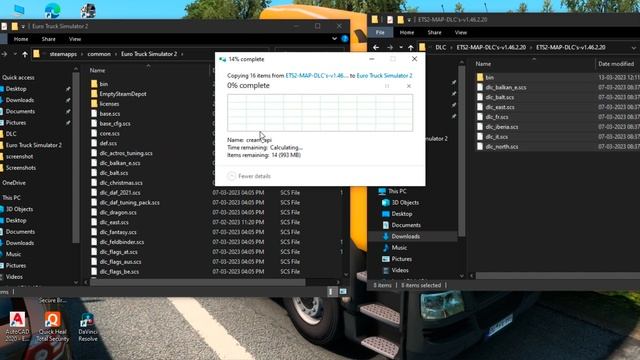This screenshot has height=360, width=640.
Task: Open Home tab in left Explorer window
Action: [21, 39]
